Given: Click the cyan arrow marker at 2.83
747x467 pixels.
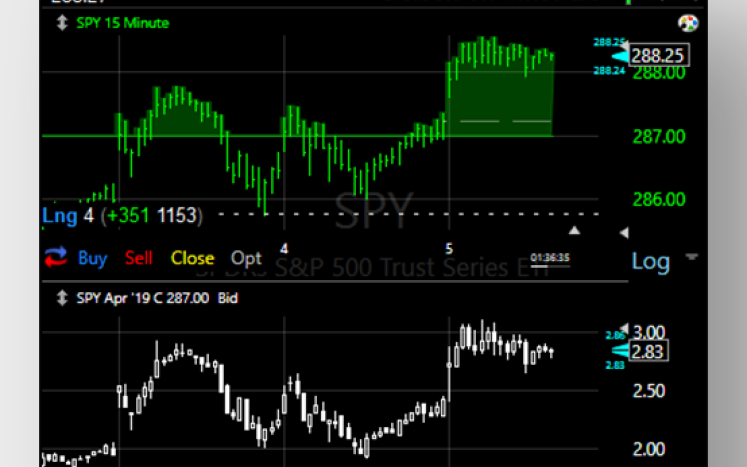Looking at the screenshot, I should [620, 351].
